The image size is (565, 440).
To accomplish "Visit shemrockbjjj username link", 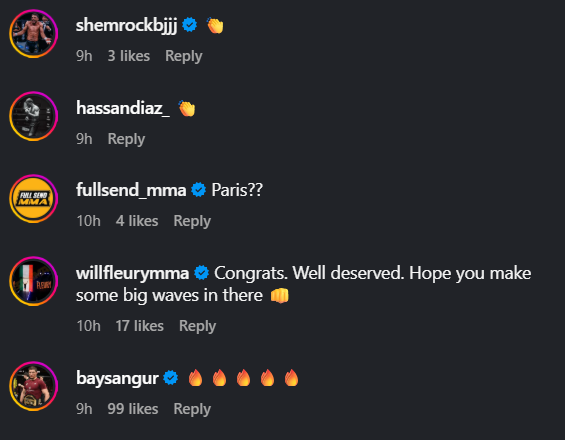I will pyautogui.click(x=126, y=25).
